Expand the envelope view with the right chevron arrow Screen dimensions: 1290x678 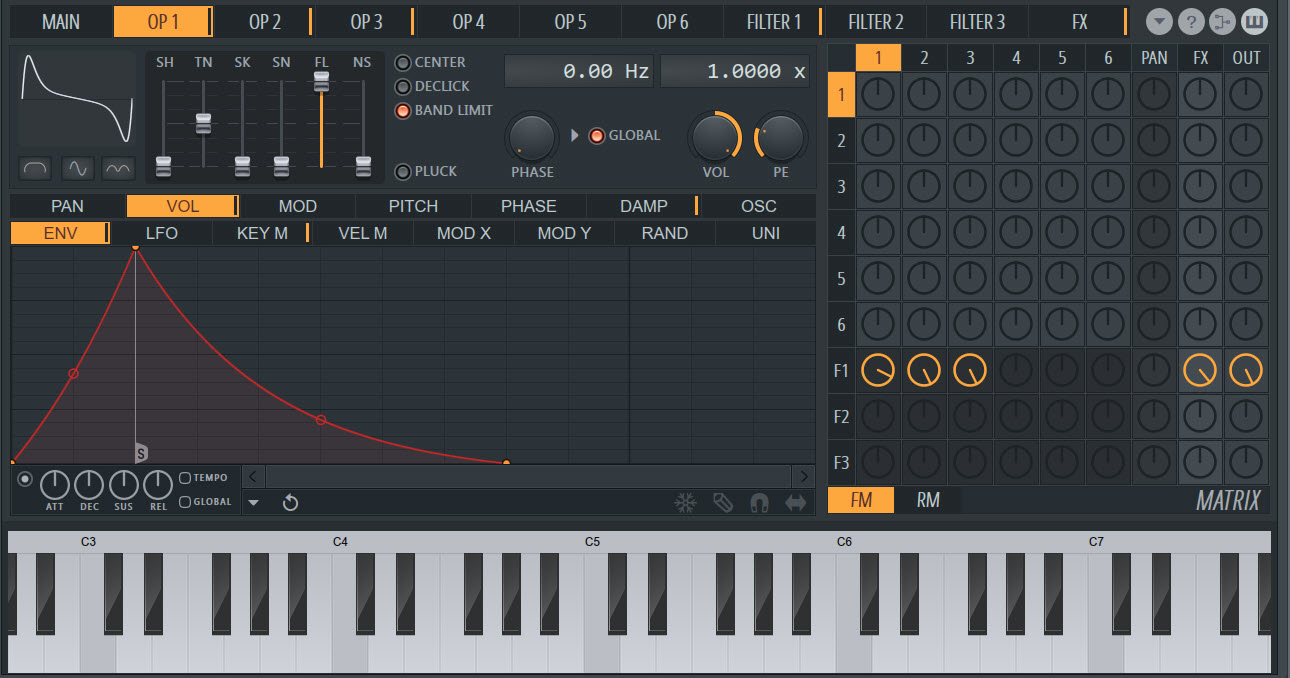806,477
